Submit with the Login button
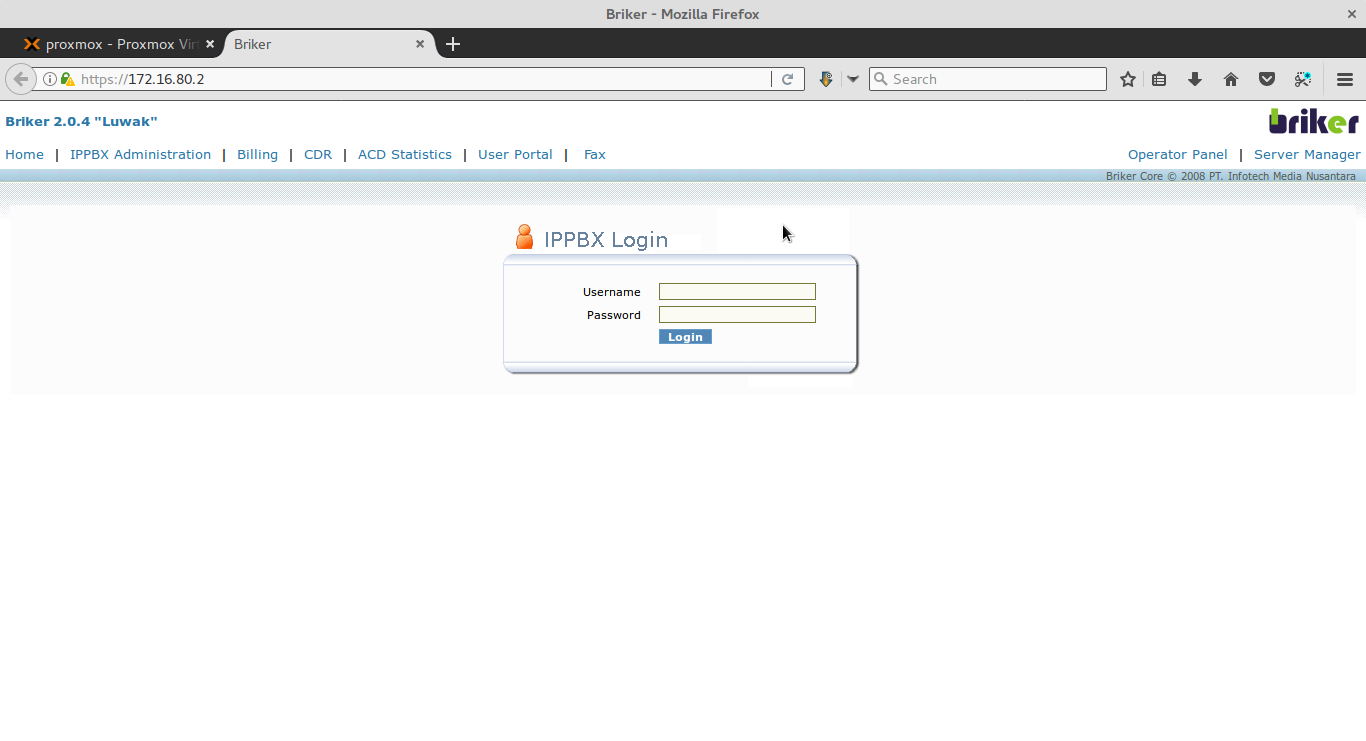This screenshot has height=741, width=1366. [685, 337]
